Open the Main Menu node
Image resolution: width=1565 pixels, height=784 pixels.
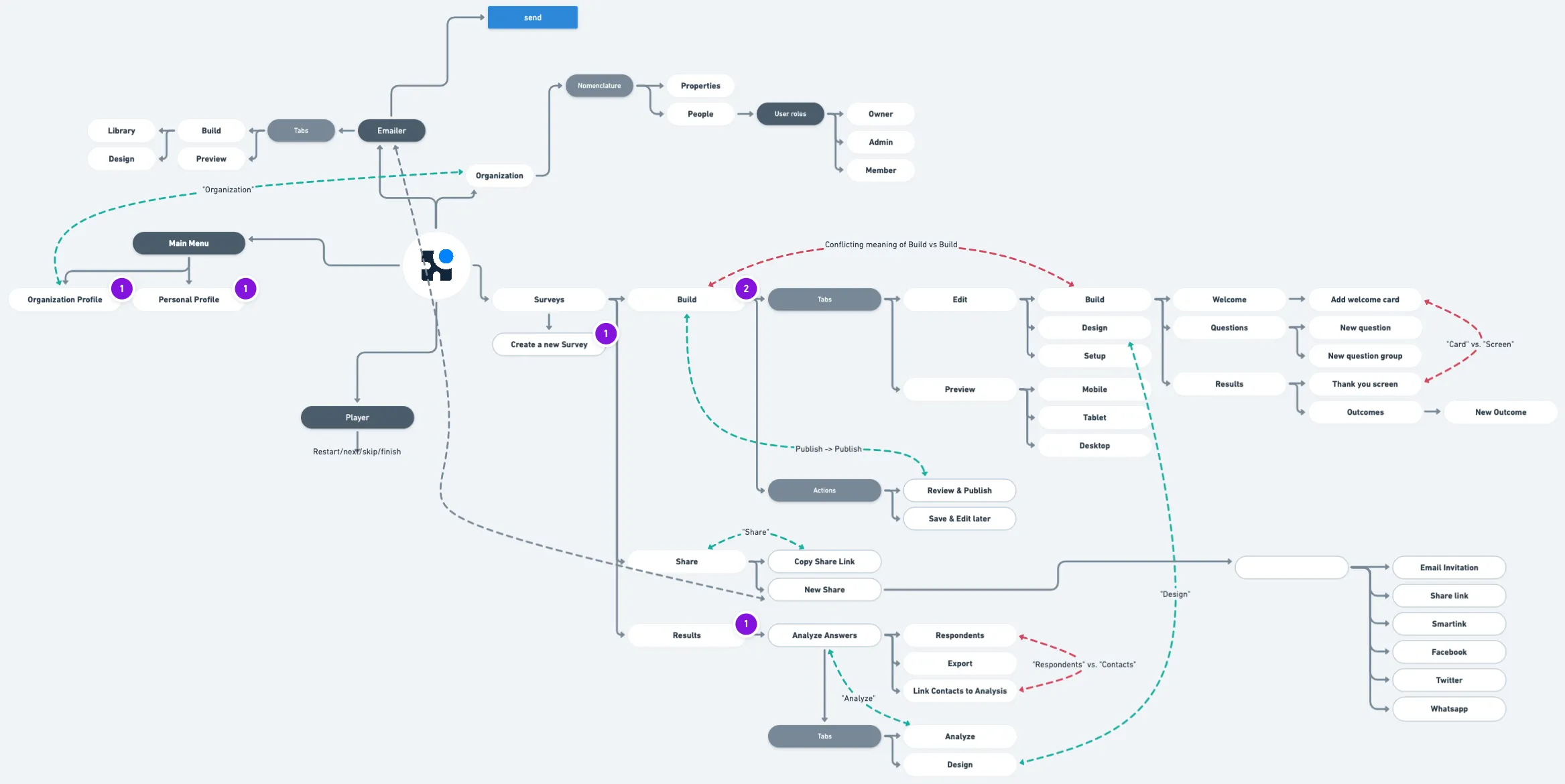click(189, 243)
